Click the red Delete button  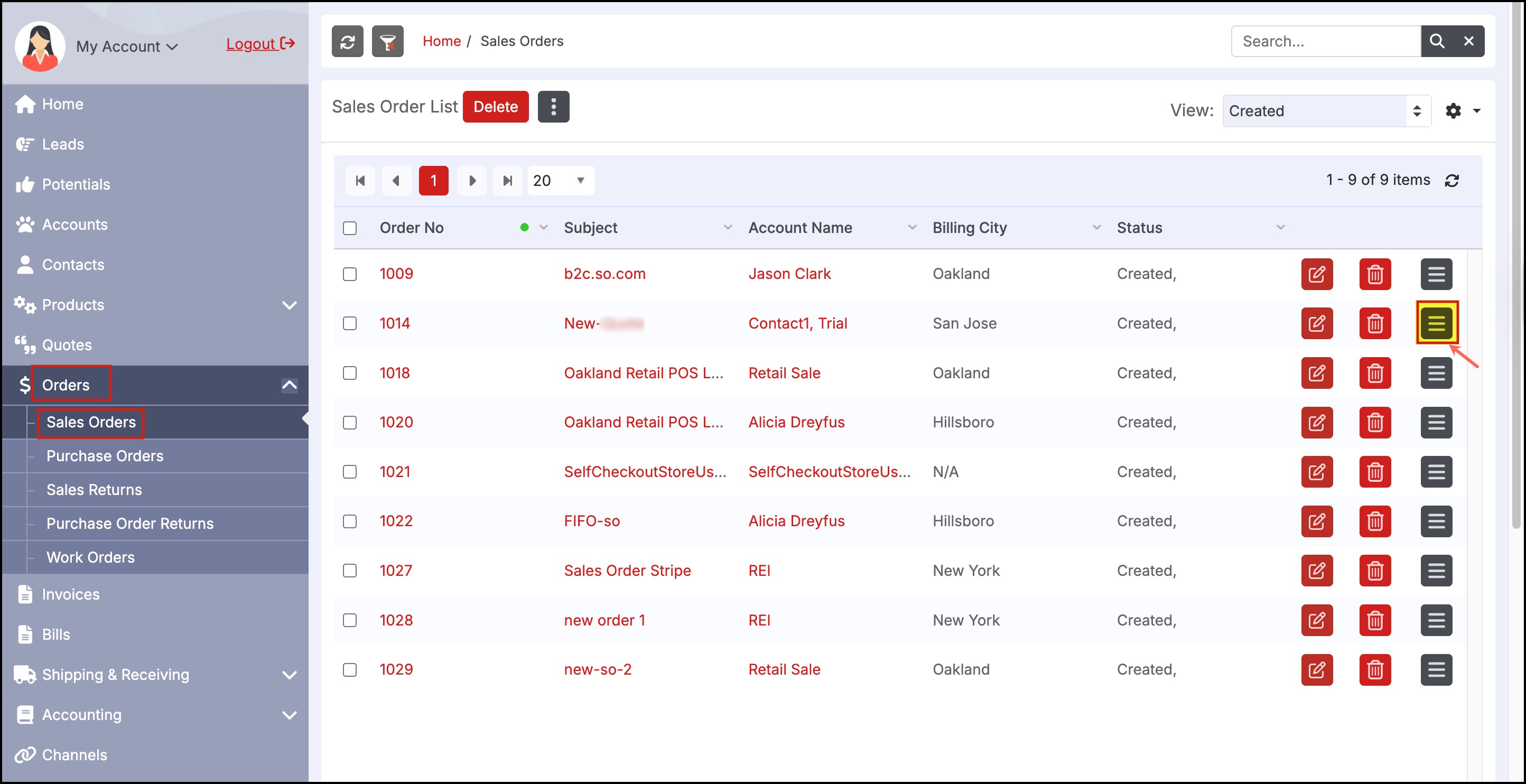[x=495, y=107]
